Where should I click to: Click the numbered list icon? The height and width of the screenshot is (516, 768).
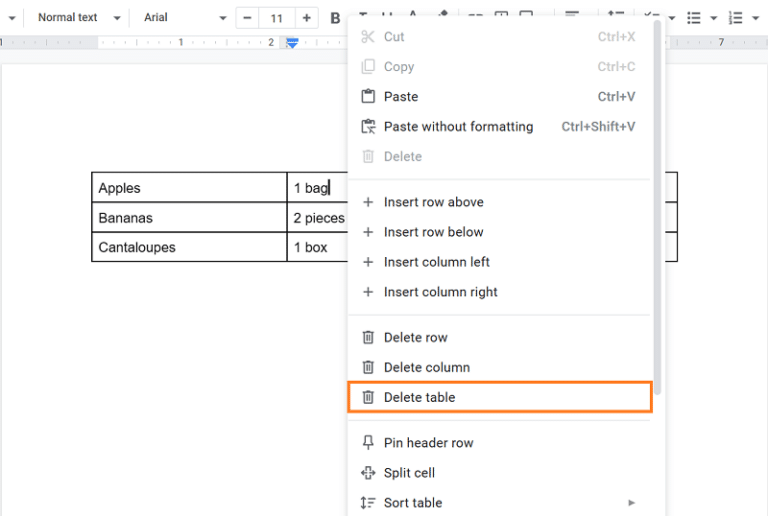(x=735, y=18)
